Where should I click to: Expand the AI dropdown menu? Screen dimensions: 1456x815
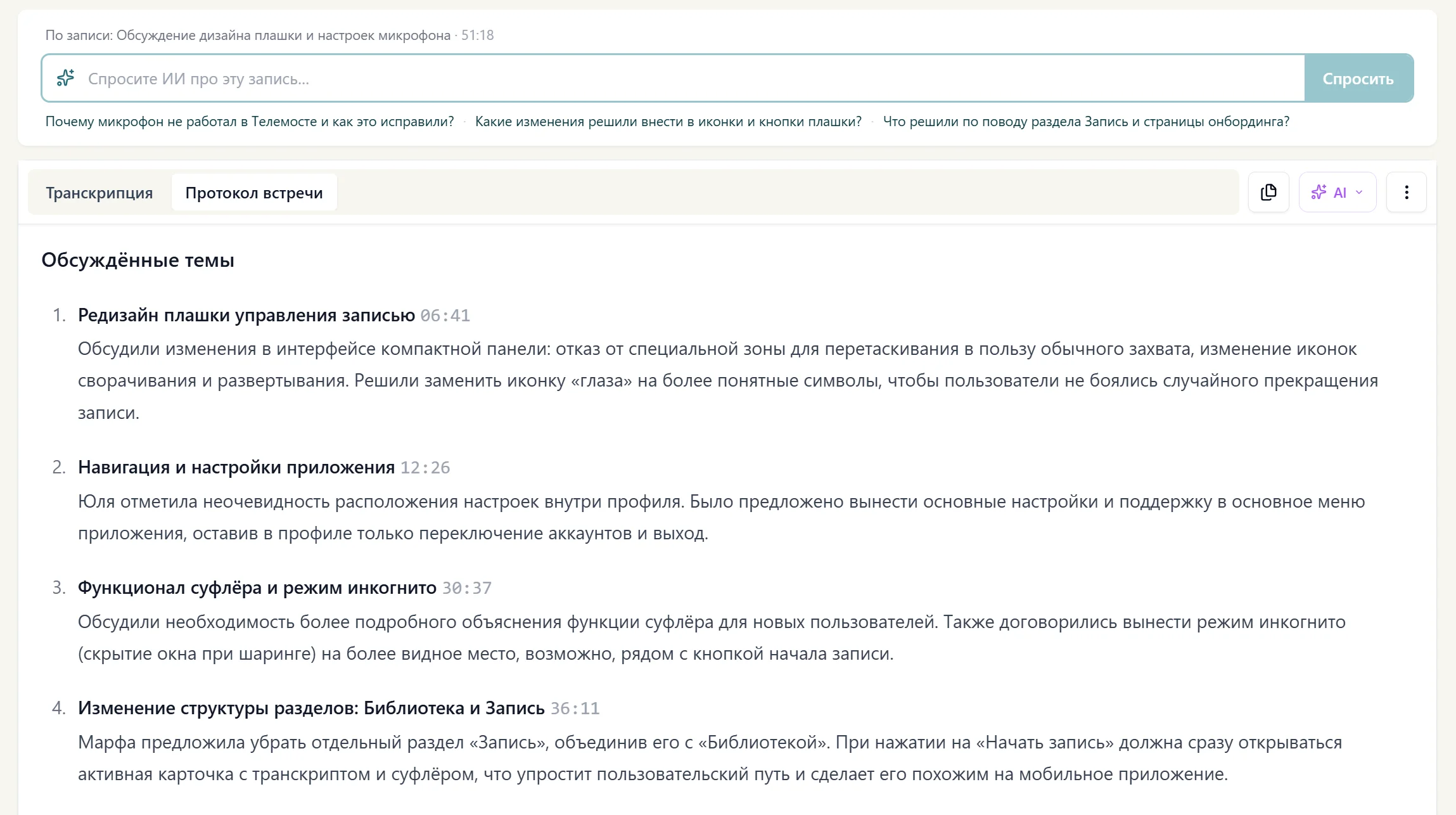click(1338, 192)
